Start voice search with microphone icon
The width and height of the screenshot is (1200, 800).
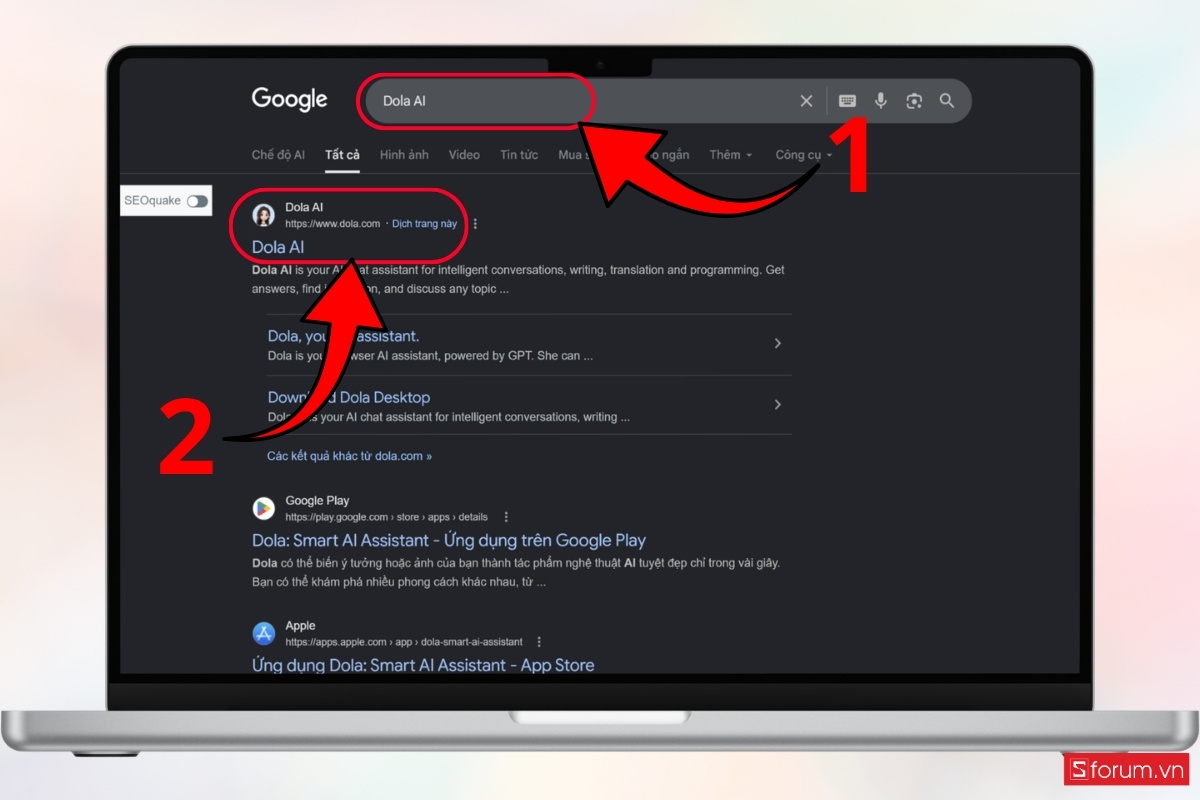click(x=881, y=101)
